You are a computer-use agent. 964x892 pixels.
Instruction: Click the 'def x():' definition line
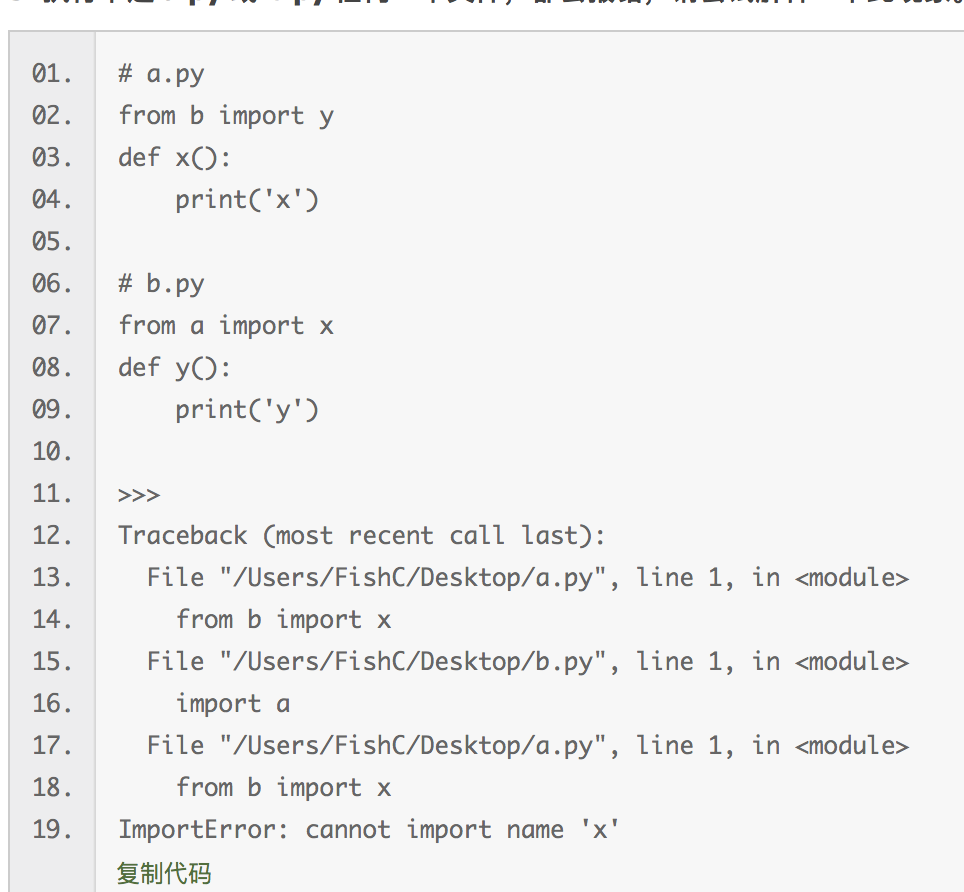click(174, 158)
